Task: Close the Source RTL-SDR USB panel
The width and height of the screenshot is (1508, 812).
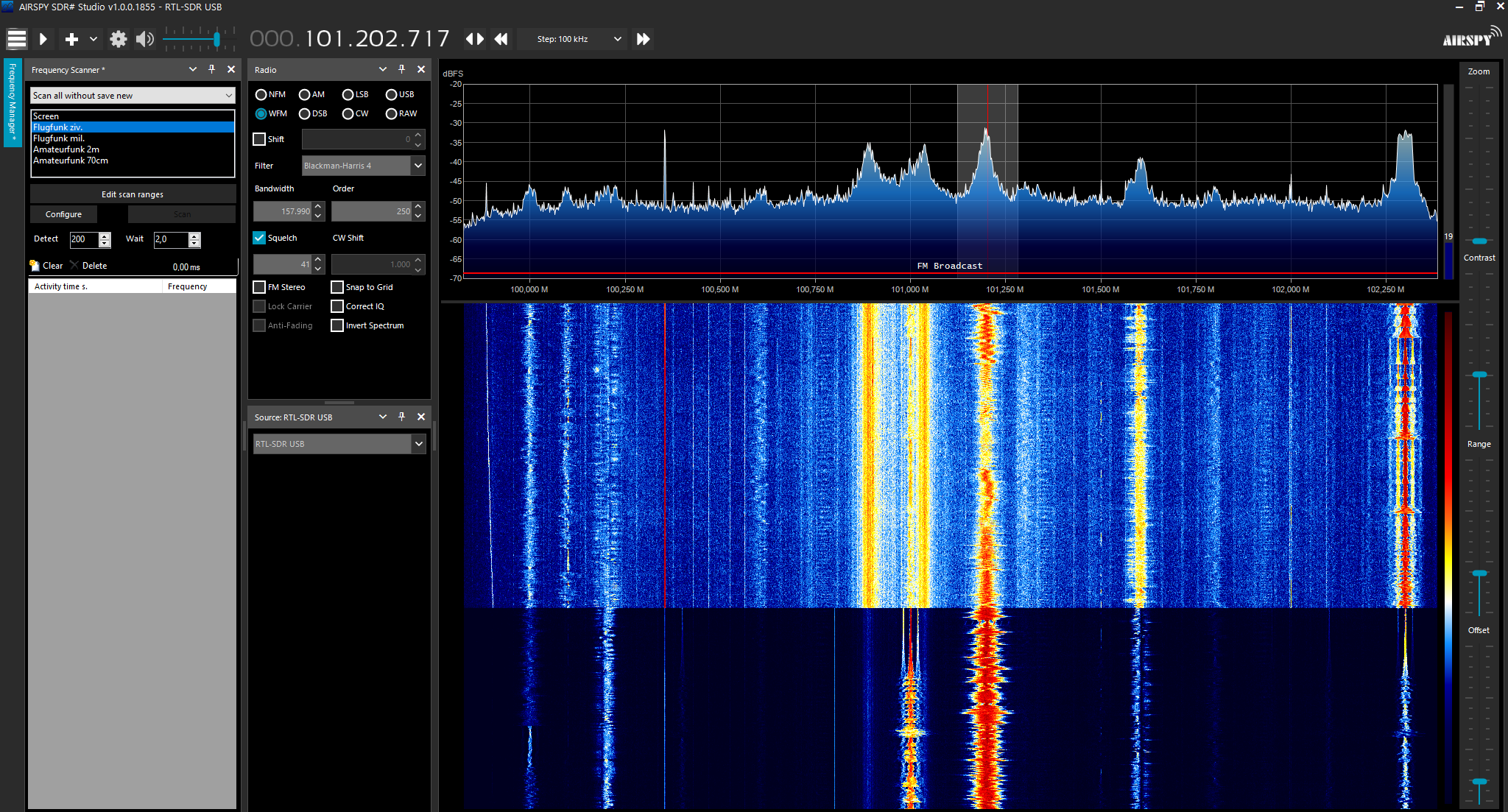Action: point(421,417)
